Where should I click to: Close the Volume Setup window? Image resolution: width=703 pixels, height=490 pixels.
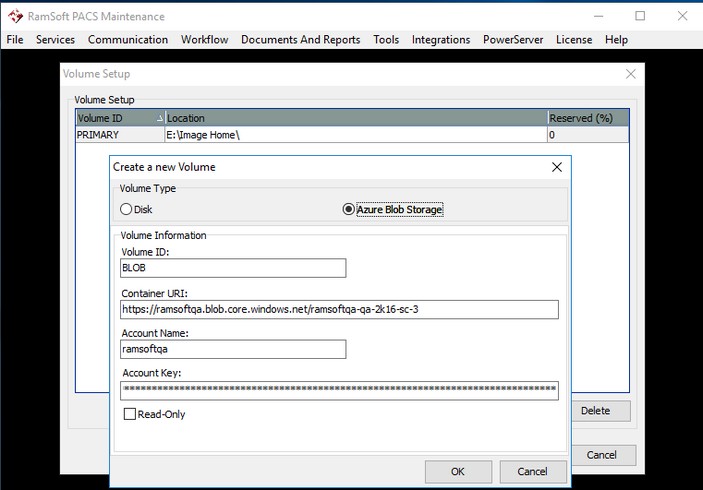631,74
